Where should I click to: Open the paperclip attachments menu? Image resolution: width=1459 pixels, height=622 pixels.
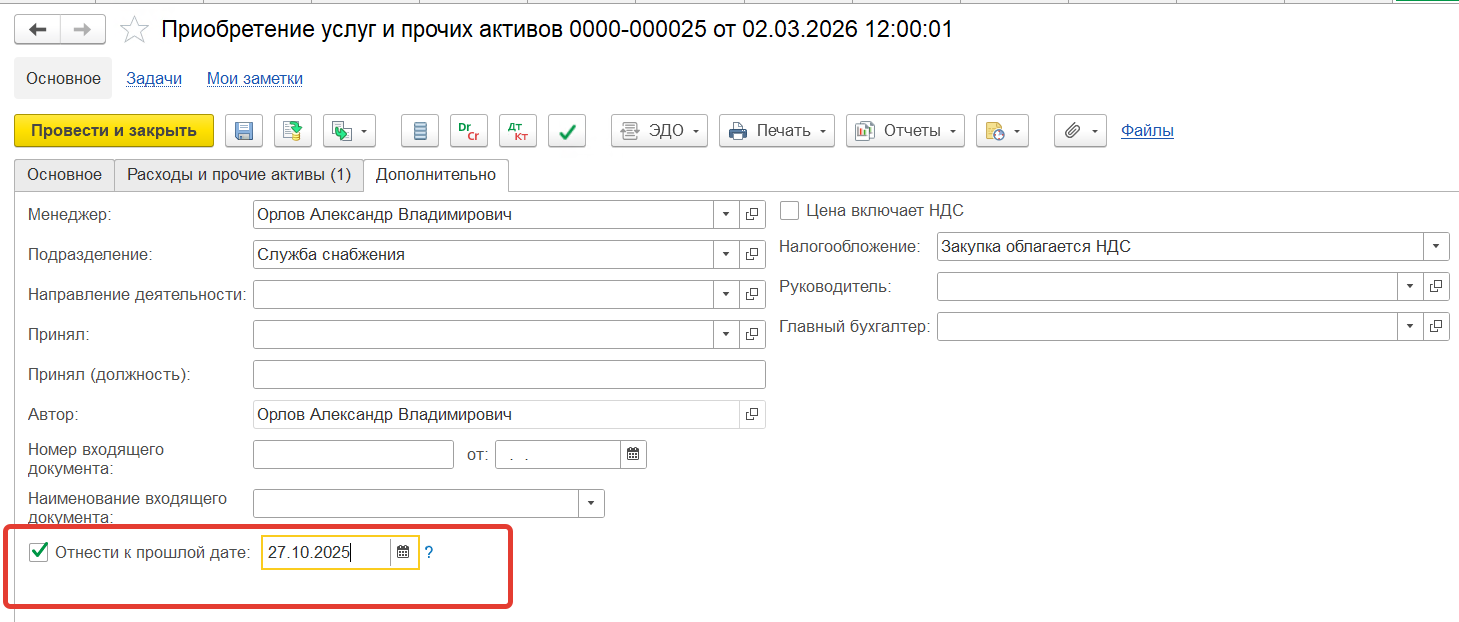[x=1080, y=131]
